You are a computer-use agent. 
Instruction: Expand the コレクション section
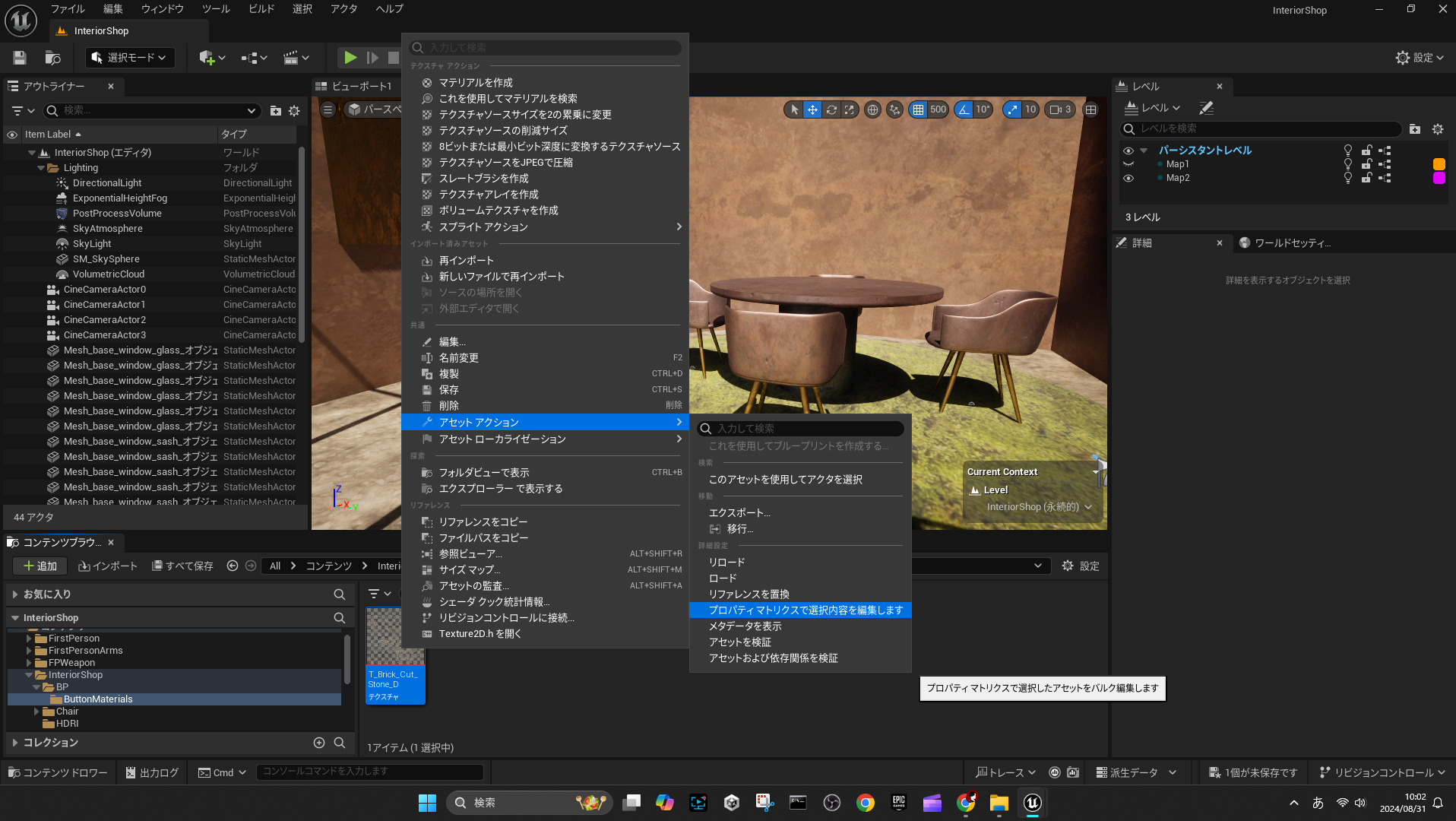[x=15, y=743]
